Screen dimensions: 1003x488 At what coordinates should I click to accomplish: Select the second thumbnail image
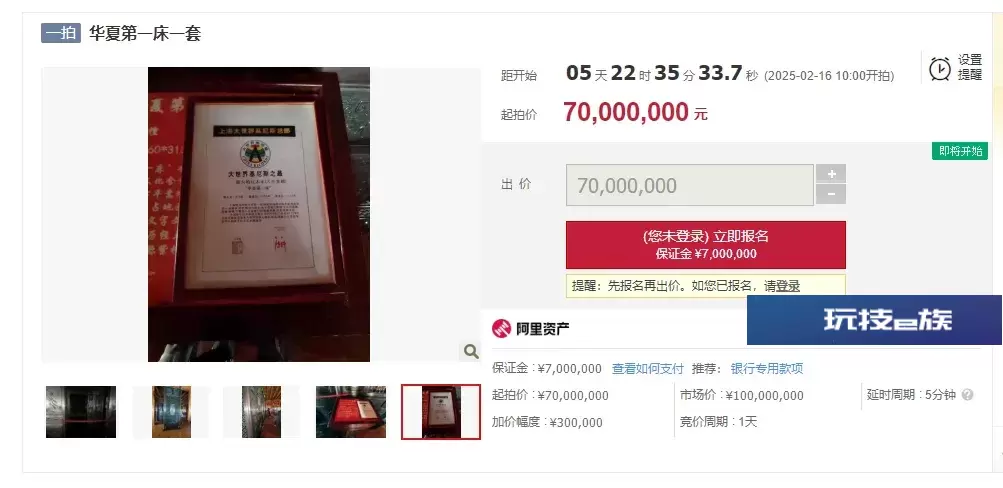(x=171, y=412)
